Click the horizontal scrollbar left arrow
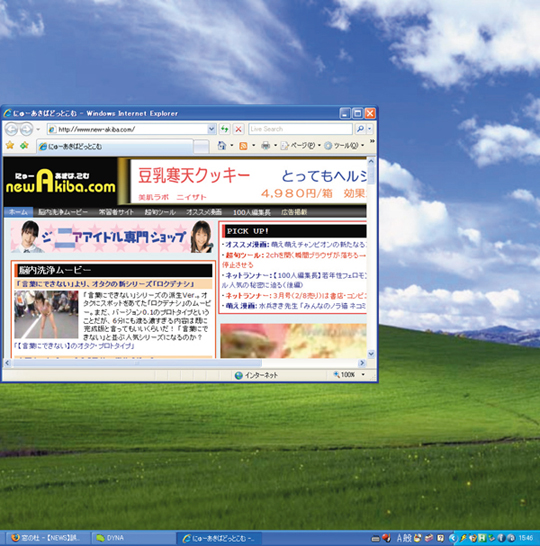 click(x=7, y=363)
